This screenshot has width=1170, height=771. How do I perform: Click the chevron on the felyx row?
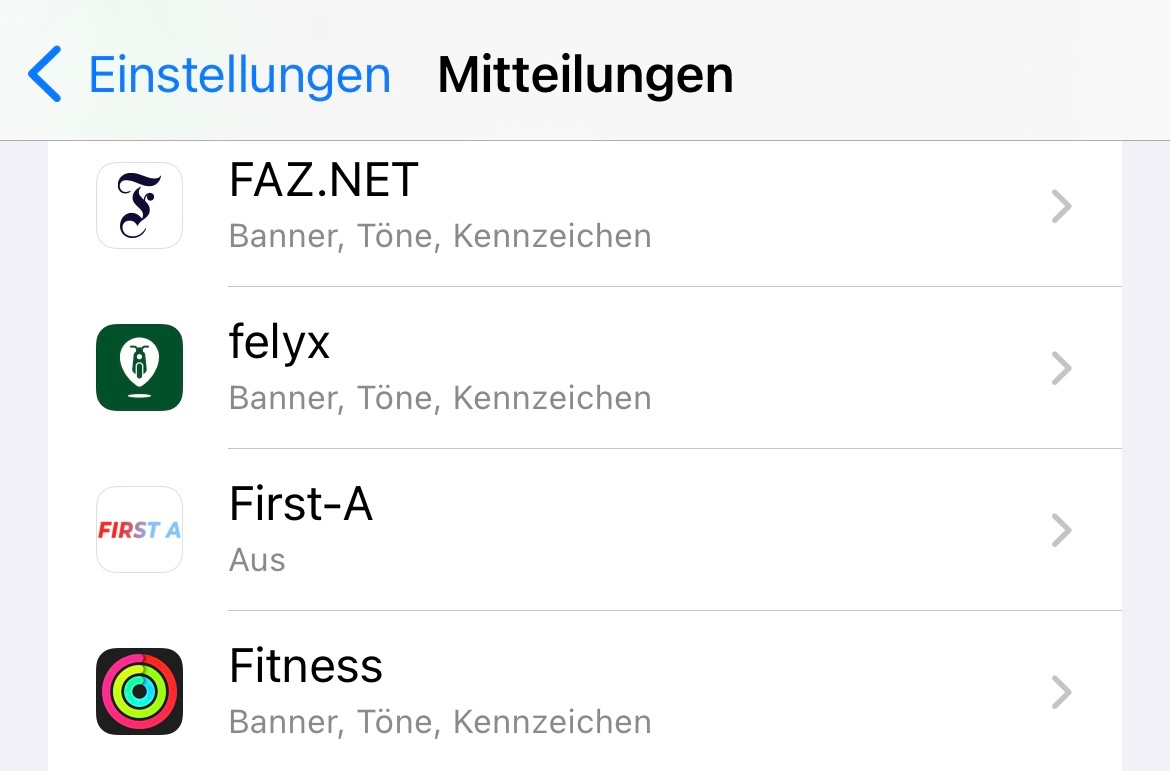(1061, 369)
